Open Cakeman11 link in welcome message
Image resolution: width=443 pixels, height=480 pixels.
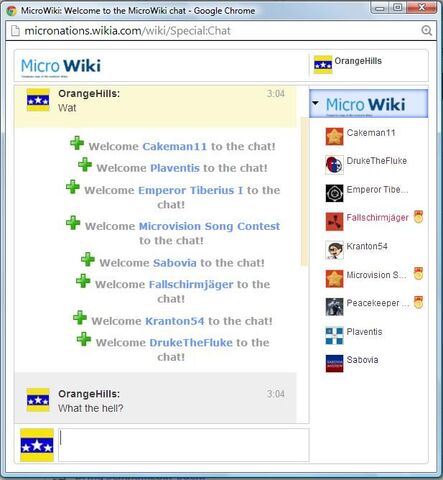175,146
